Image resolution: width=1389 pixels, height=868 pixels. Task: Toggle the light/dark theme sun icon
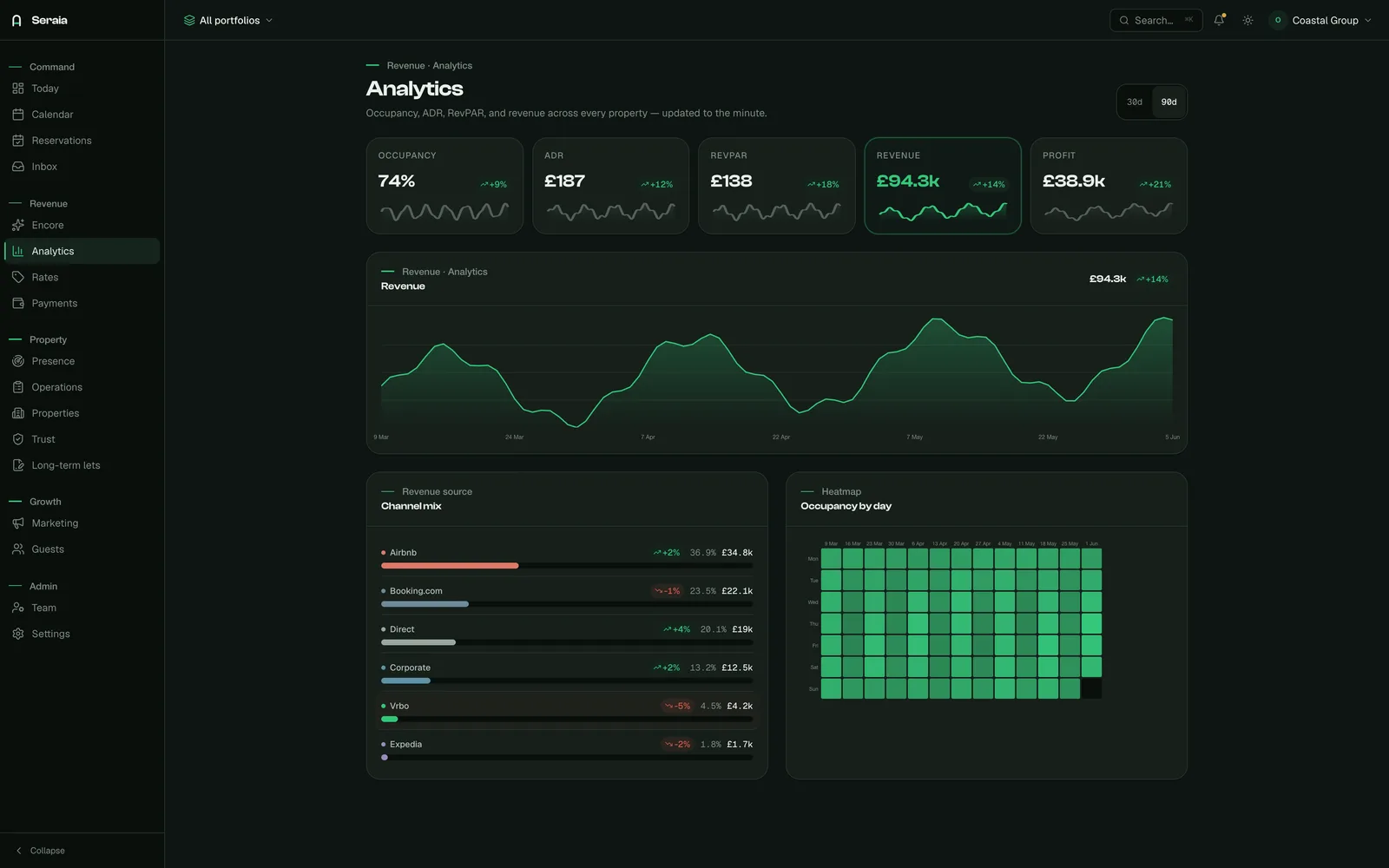pos(1247,20)
